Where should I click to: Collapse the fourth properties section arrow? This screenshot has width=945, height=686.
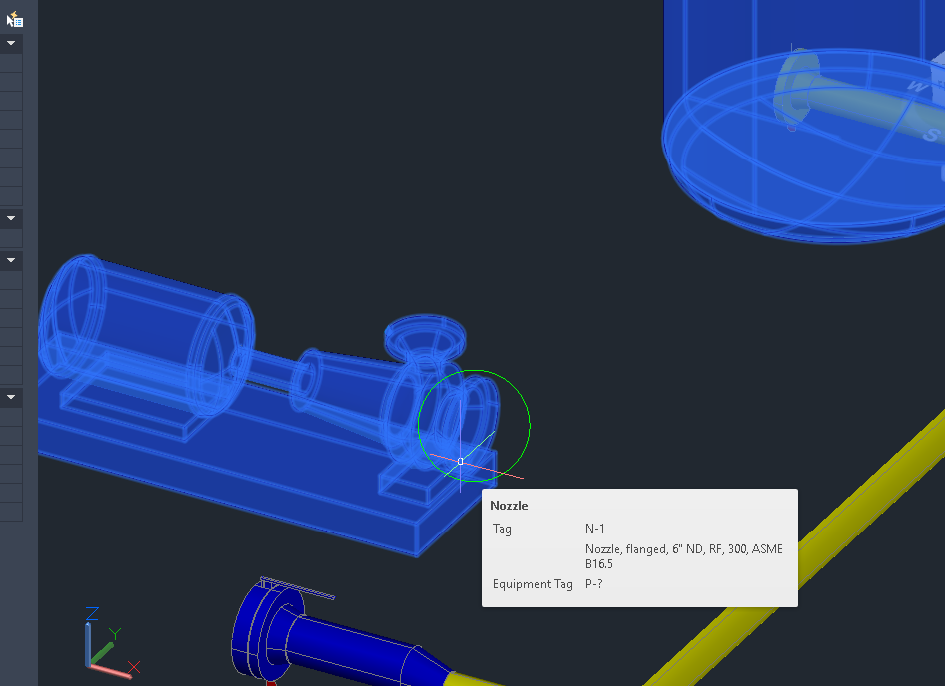[11, 397]
